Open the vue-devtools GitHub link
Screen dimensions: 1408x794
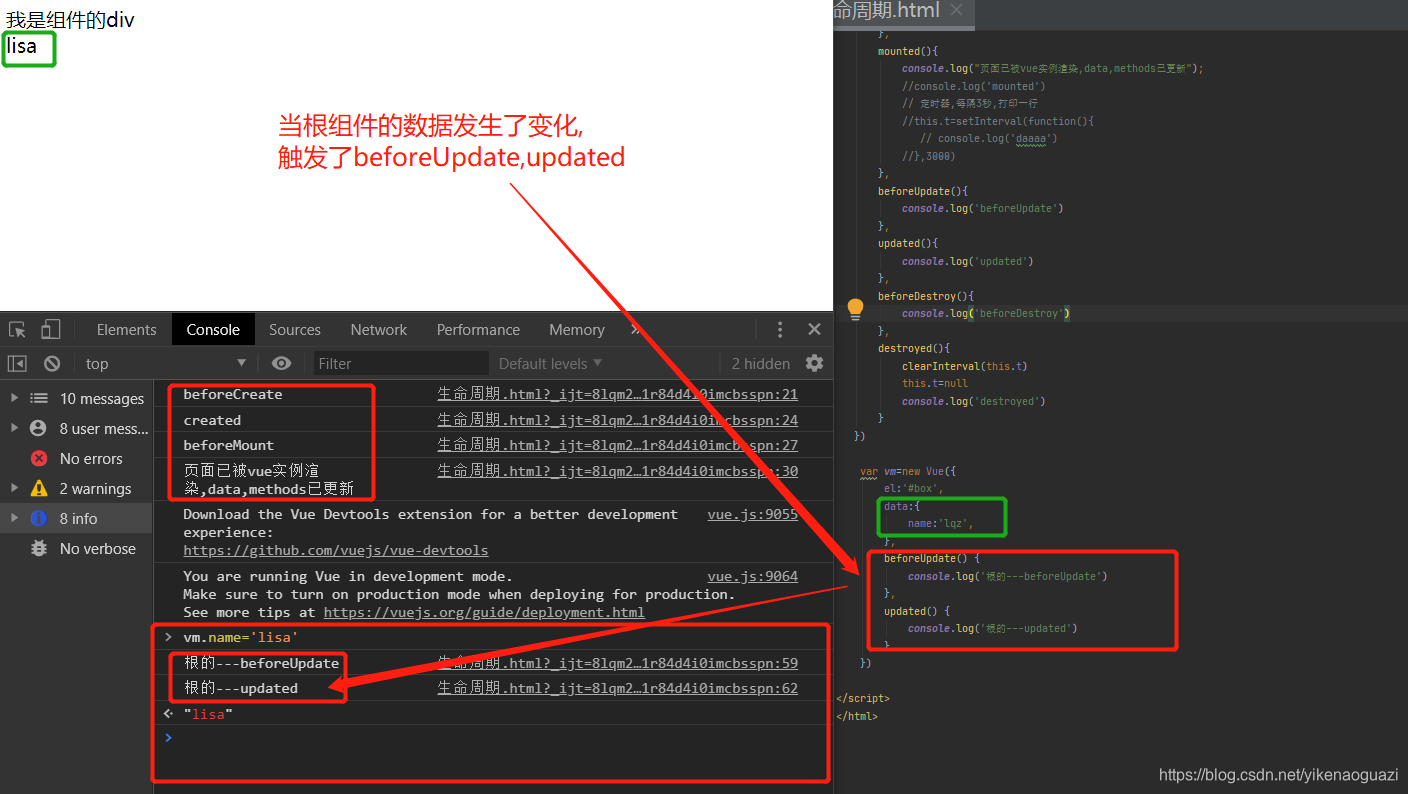(x=336, y=550)
